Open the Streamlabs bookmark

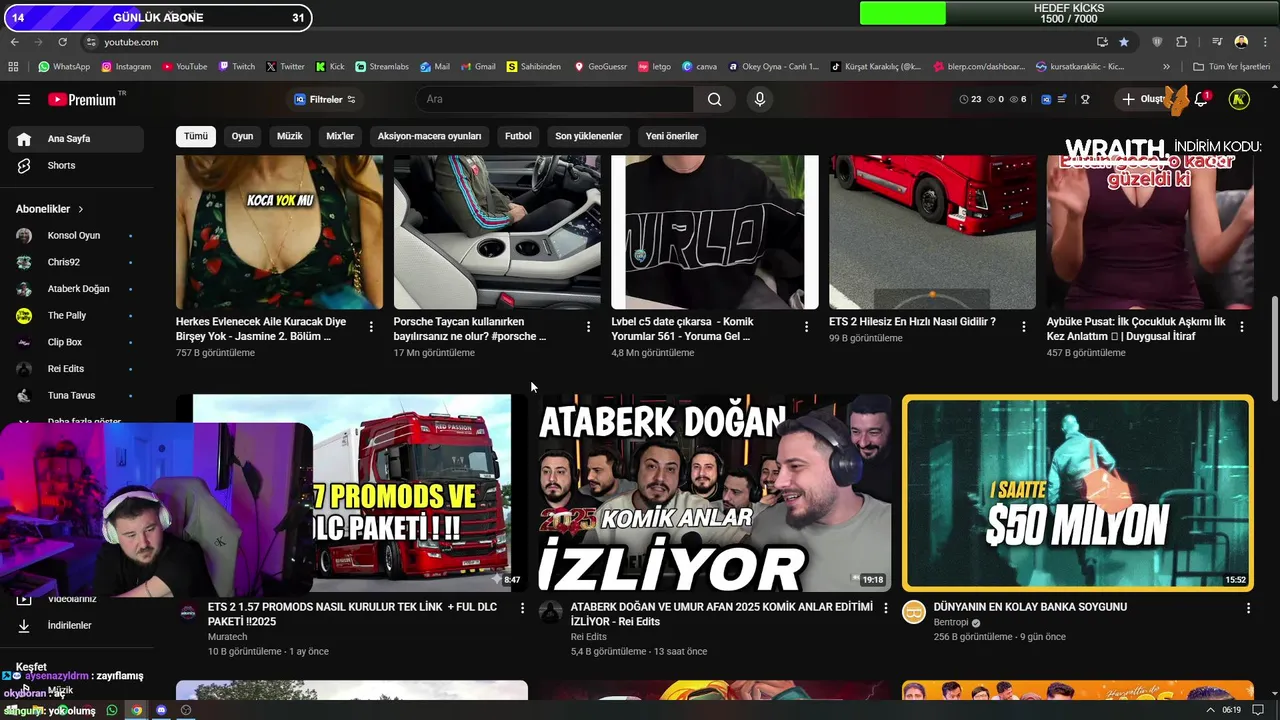pyautogui.click(x=382, y=67)
